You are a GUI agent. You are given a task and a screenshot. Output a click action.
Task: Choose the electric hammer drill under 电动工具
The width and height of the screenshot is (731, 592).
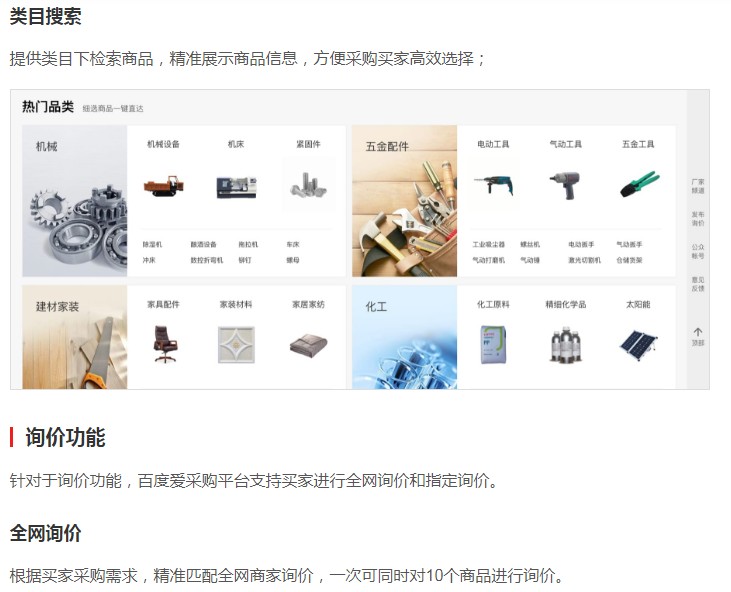(x=494, y=185)
